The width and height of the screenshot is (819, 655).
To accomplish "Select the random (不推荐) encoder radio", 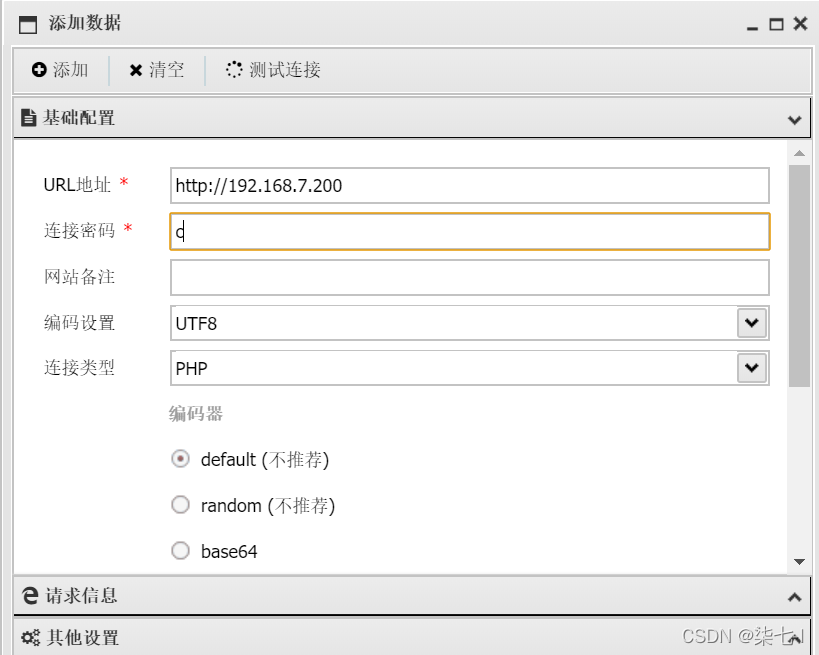I will tap(180, 505).
